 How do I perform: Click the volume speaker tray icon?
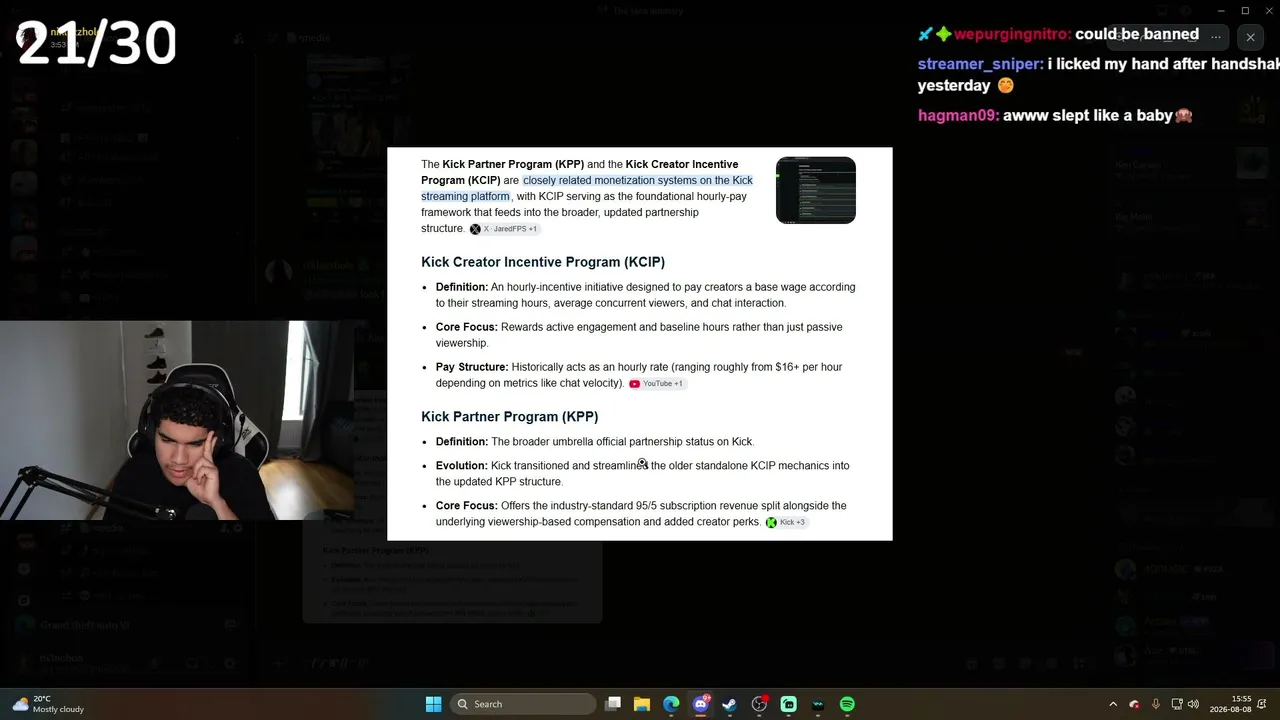point(1193,704)
